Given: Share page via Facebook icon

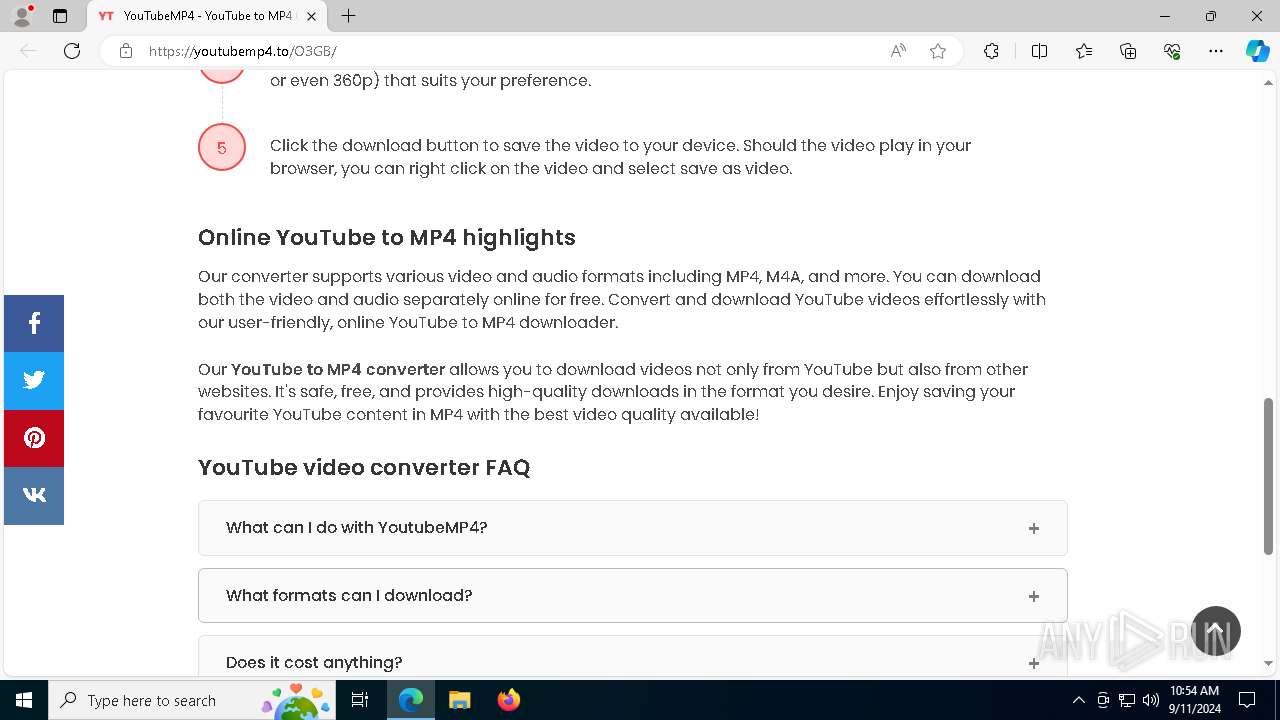Looking at the screenshot, I should pyautogui.click(x=34, y=323).
